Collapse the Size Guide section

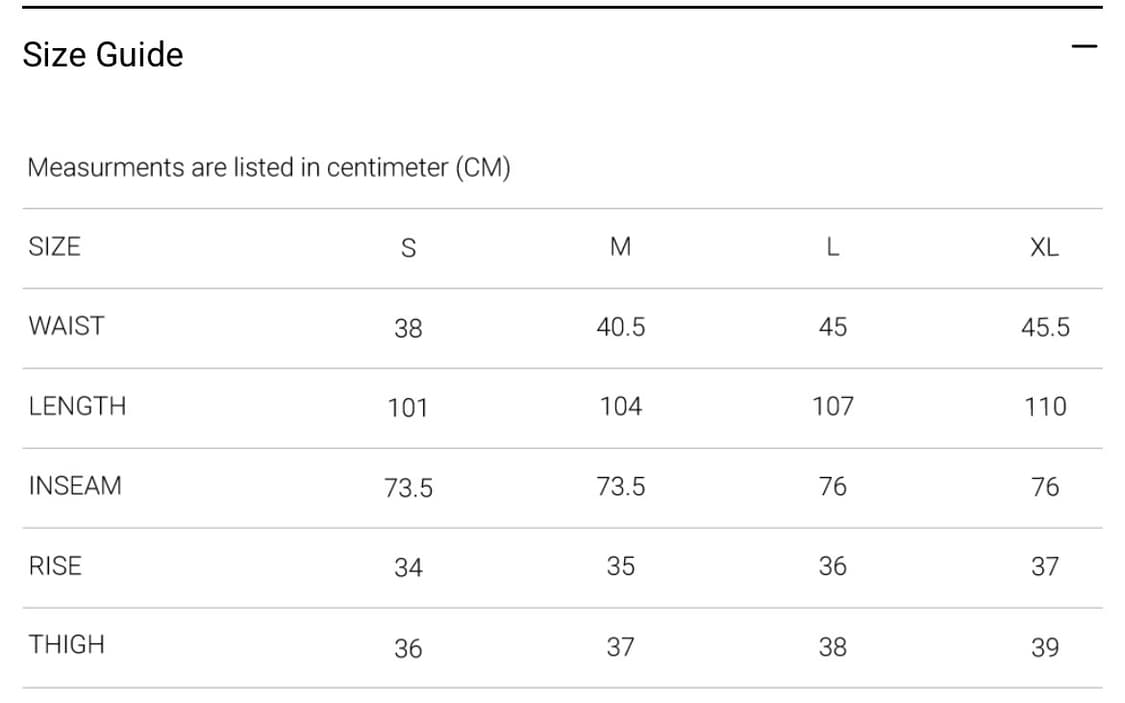(1083, 47)
